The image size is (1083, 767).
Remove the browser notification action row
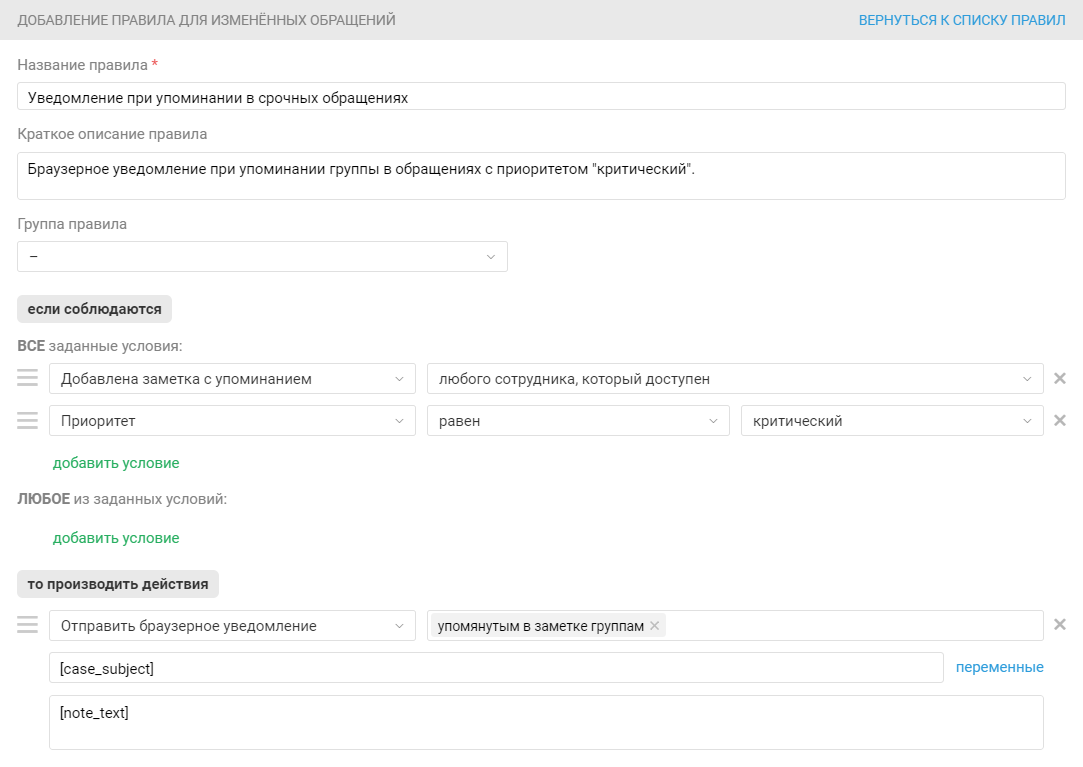(1060, 625)
